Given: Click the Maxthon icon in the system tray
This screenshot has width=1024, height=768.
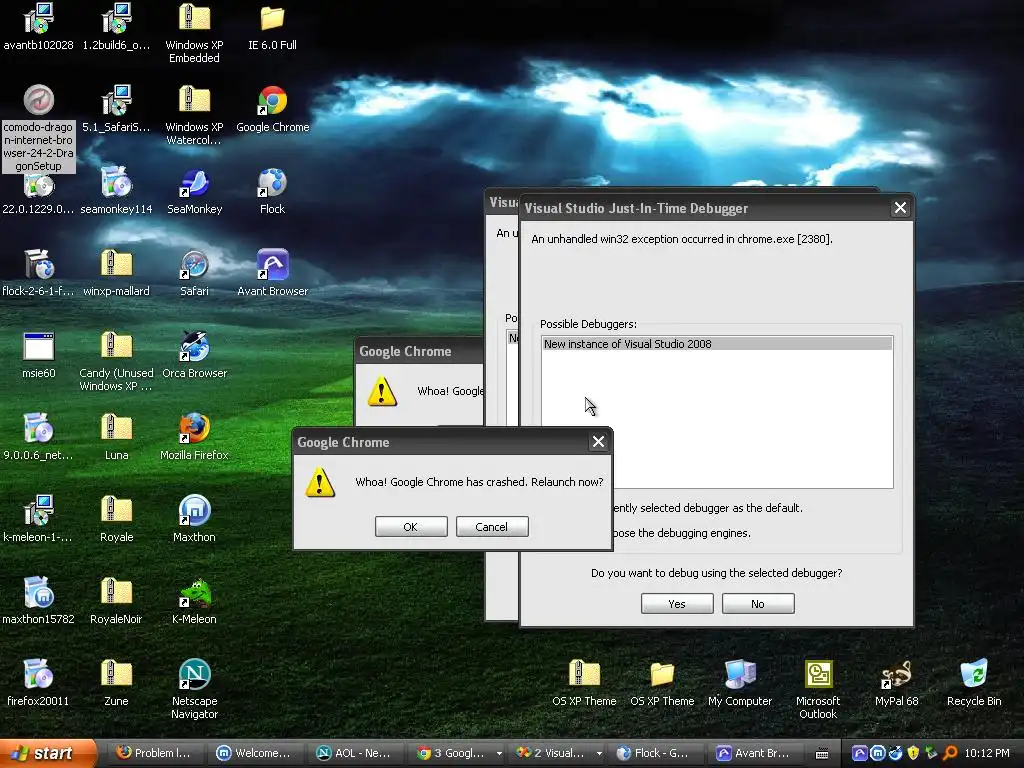Looking at the screenshot, I should coord(878,753).
